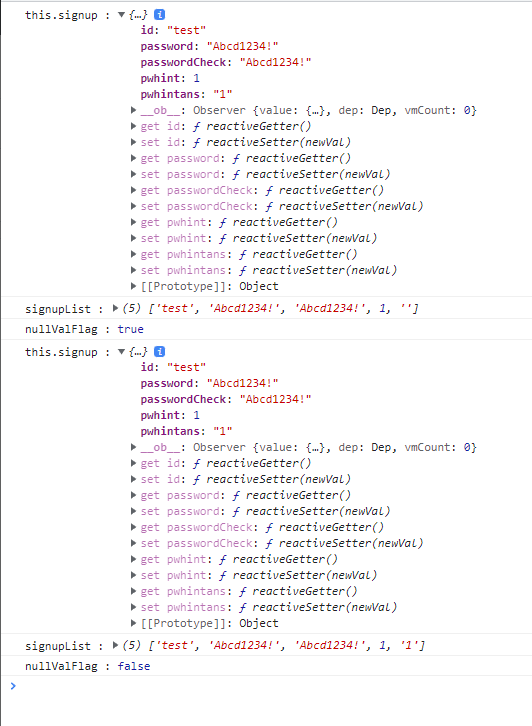The width and height of the screenshot is (532, 726).
Task: Expand the signupList array ending with '1'
Action: (115, 645)
